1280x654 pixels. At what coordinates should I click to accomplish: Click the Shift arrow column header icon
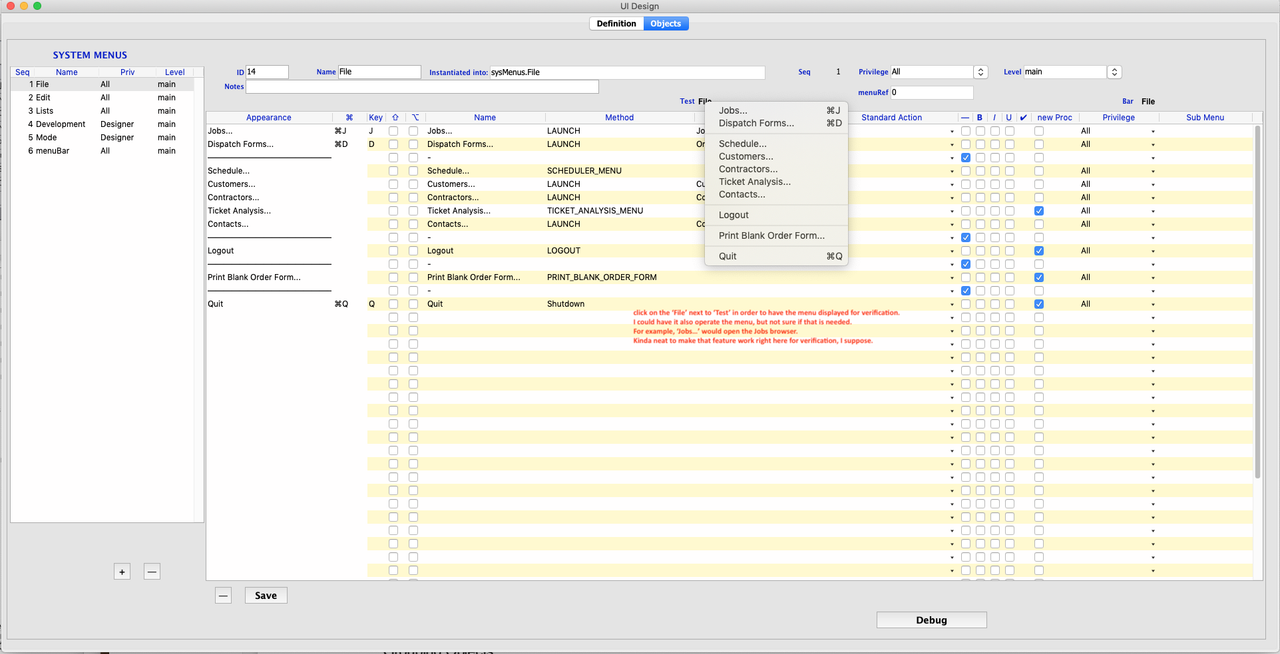coord(395,117)
